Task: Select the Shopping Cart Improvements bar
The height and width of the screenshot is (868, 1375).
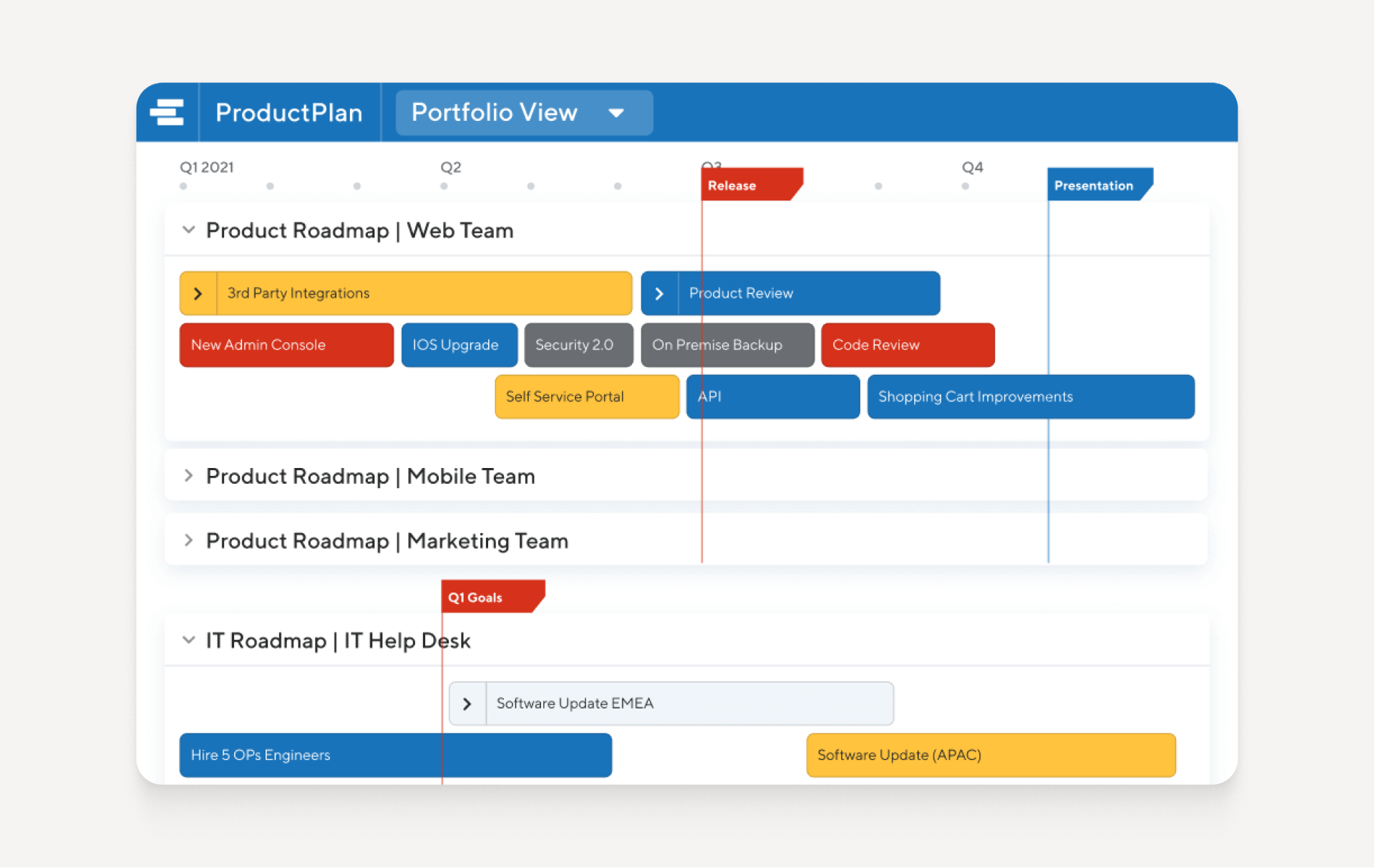Action: (1031, 396)
